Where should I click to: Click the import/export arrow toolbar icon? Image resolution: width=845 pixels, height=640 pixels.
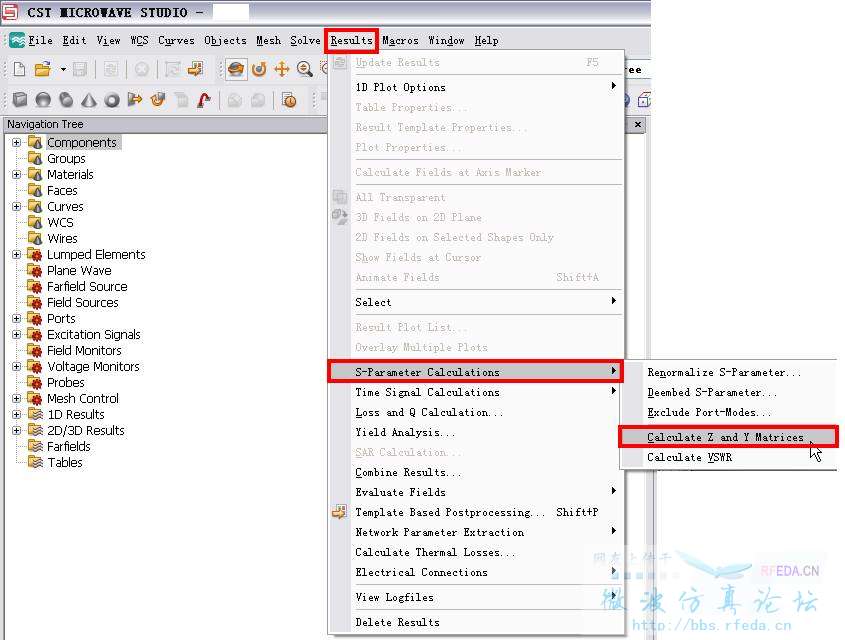pos(195,69)
